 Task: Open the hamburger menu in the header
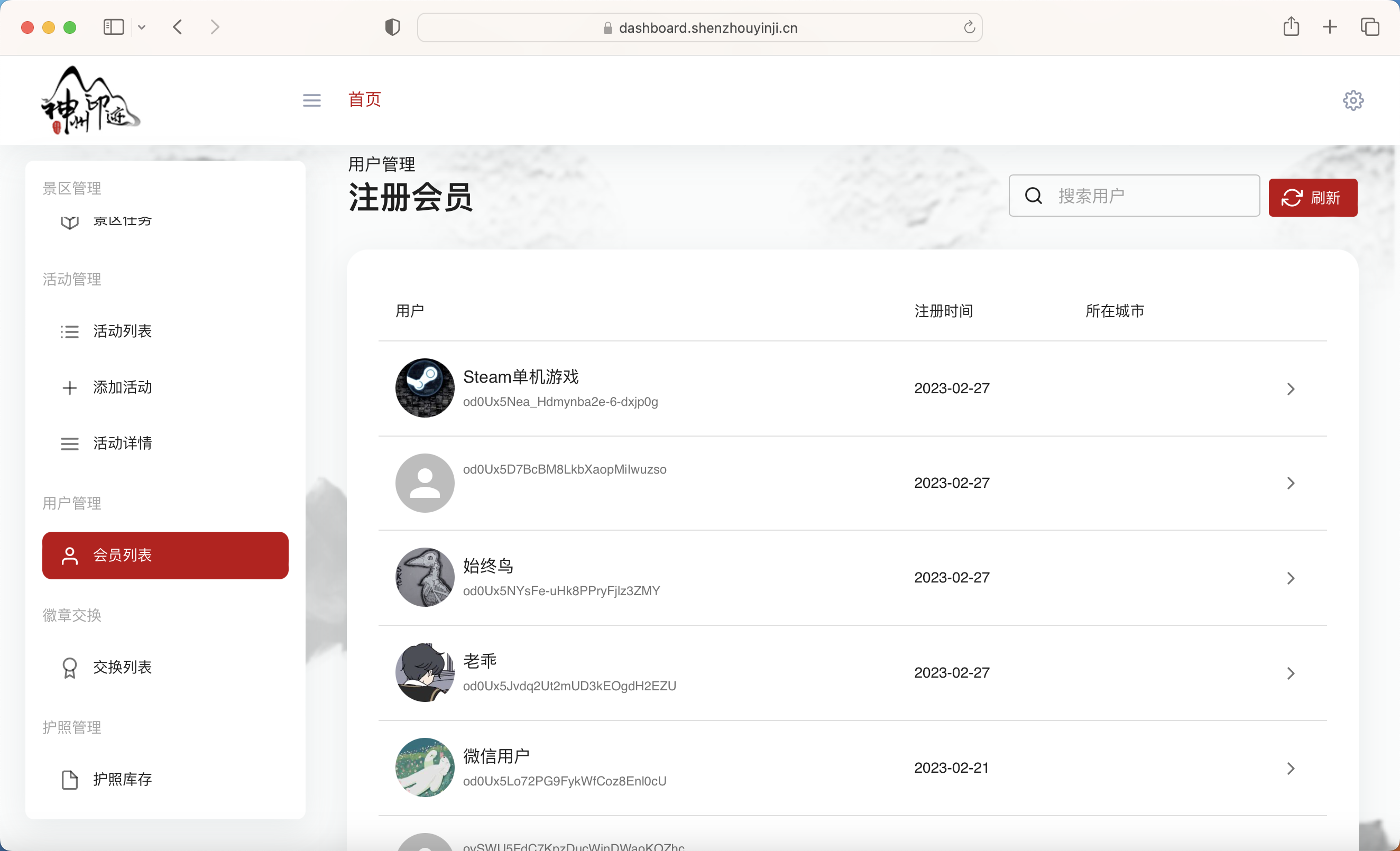311,99
